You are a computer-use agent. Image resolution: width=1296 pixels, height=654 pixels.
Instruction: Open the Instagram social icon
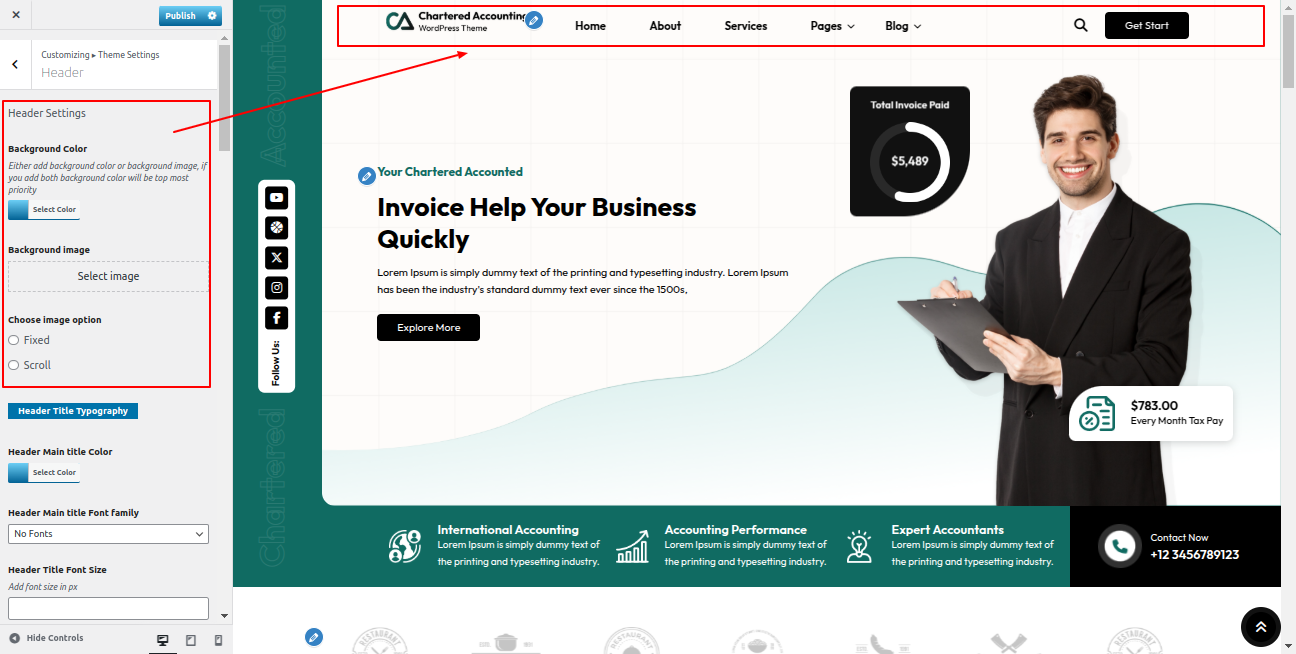coord(276,288)
